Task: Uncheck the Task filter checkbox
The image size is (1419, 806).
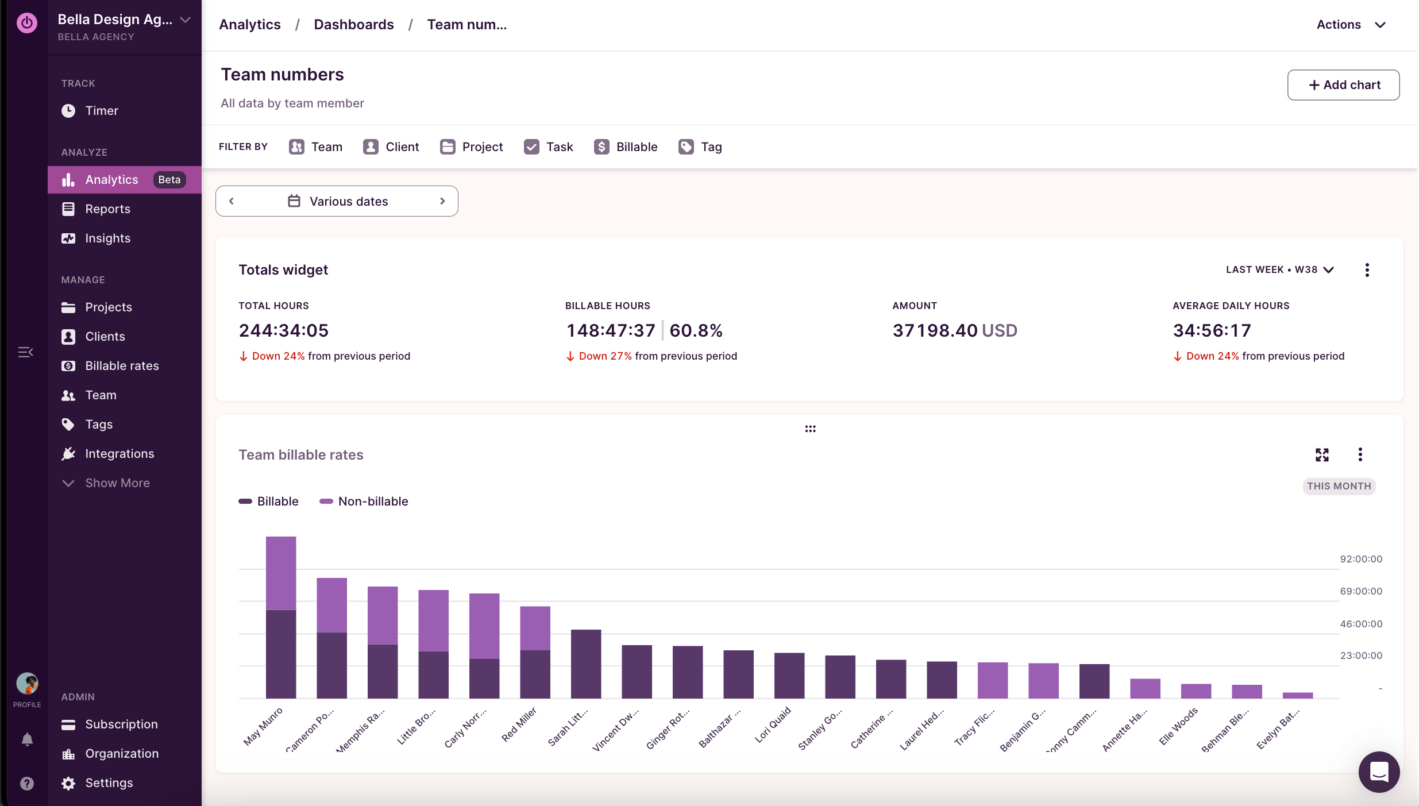Action: 531,146
